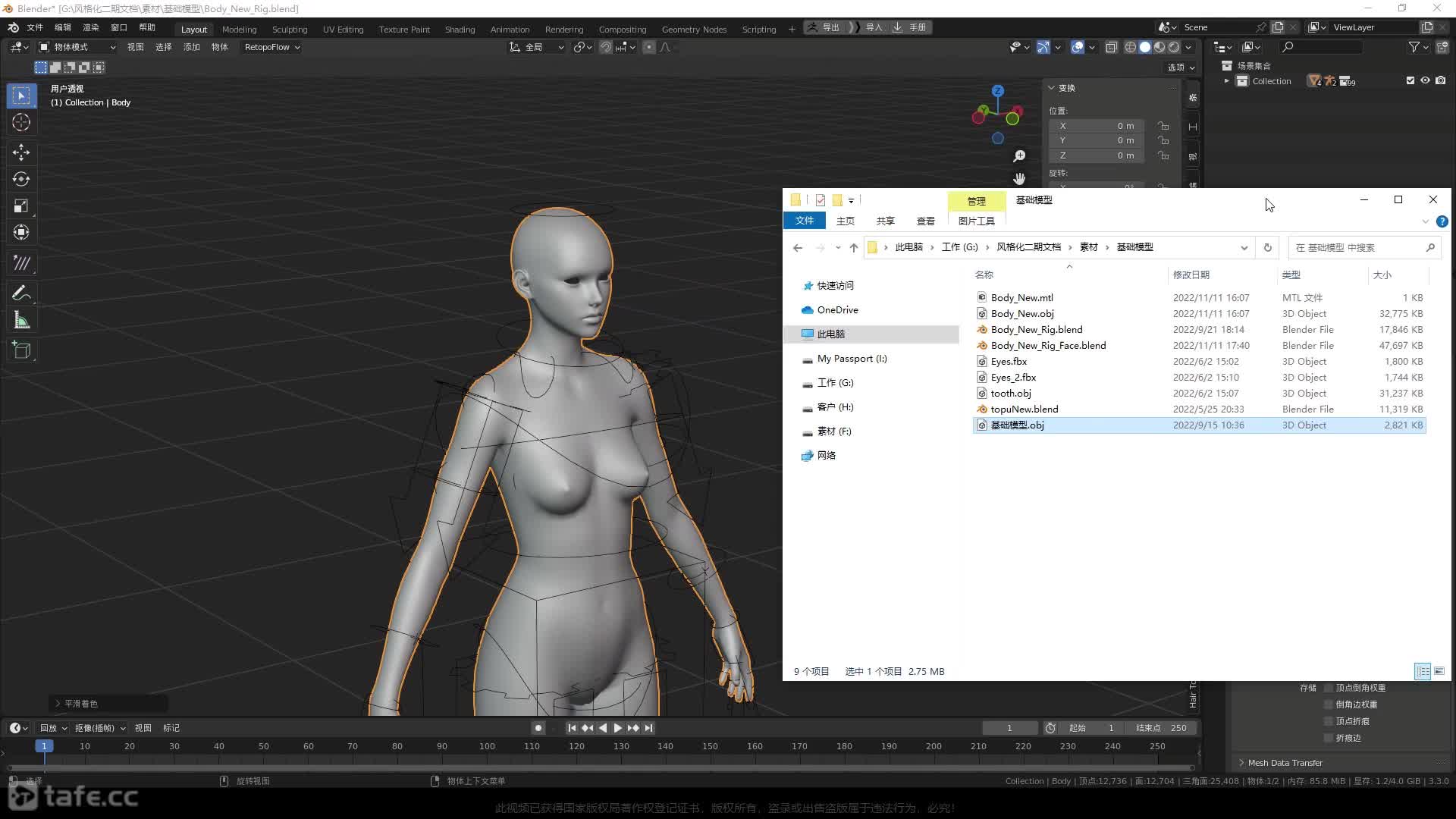The width and height of the screenshot is (1456, 819).
Task: Toggle proportional editing in header
Action: [648, 47]
